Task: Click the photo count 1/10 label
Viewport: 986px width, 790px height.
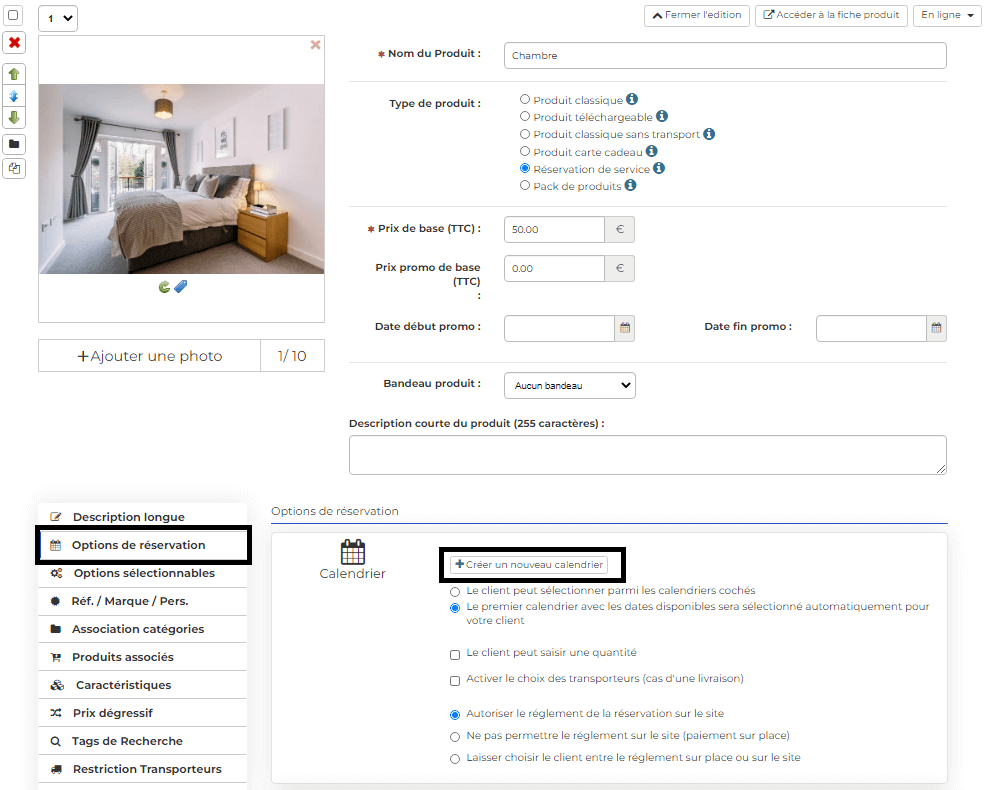Action: coord(292,356)
